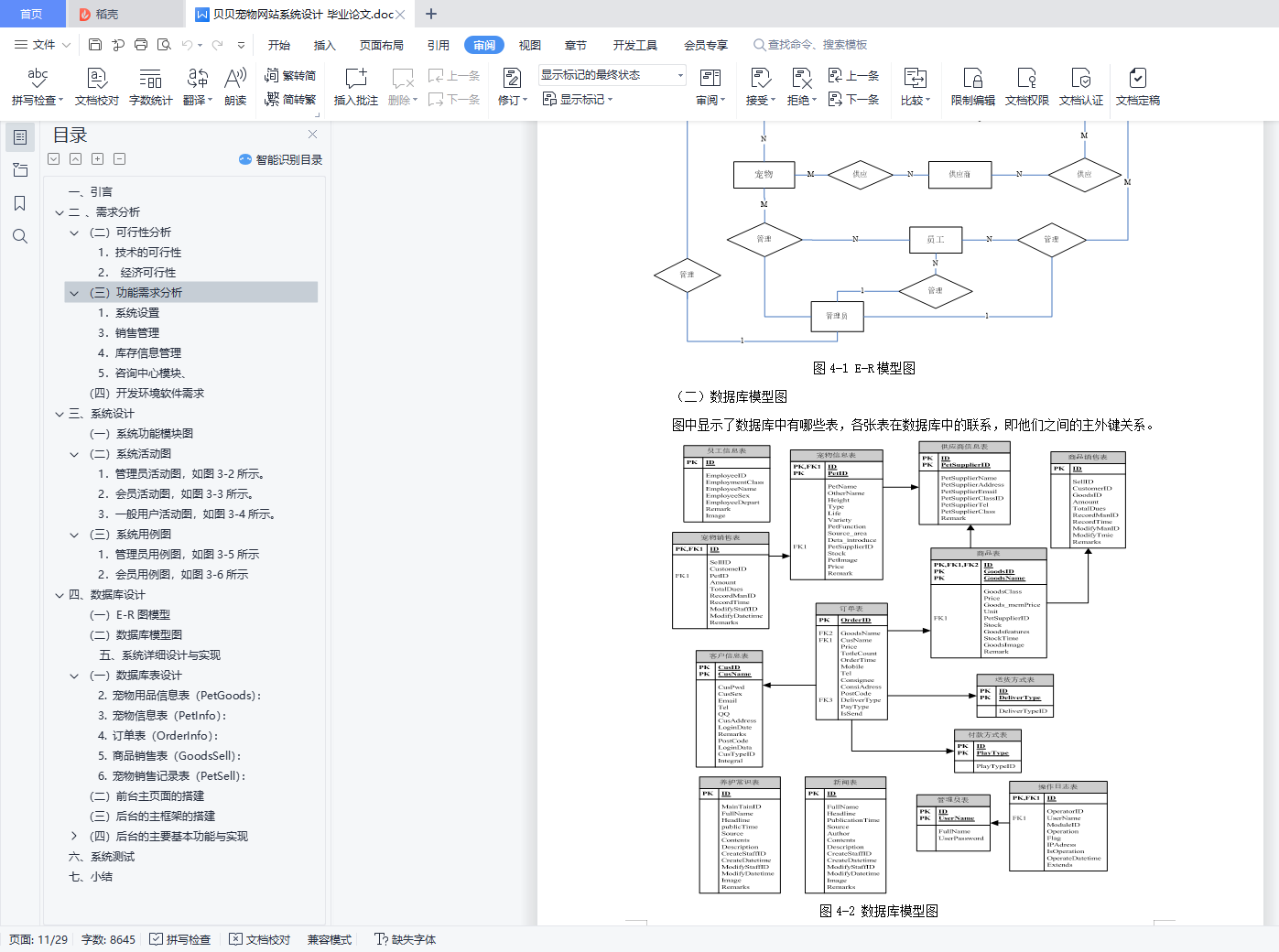
Task: Open the 比较 compare documents tool
Action: [x=915, y=87]
